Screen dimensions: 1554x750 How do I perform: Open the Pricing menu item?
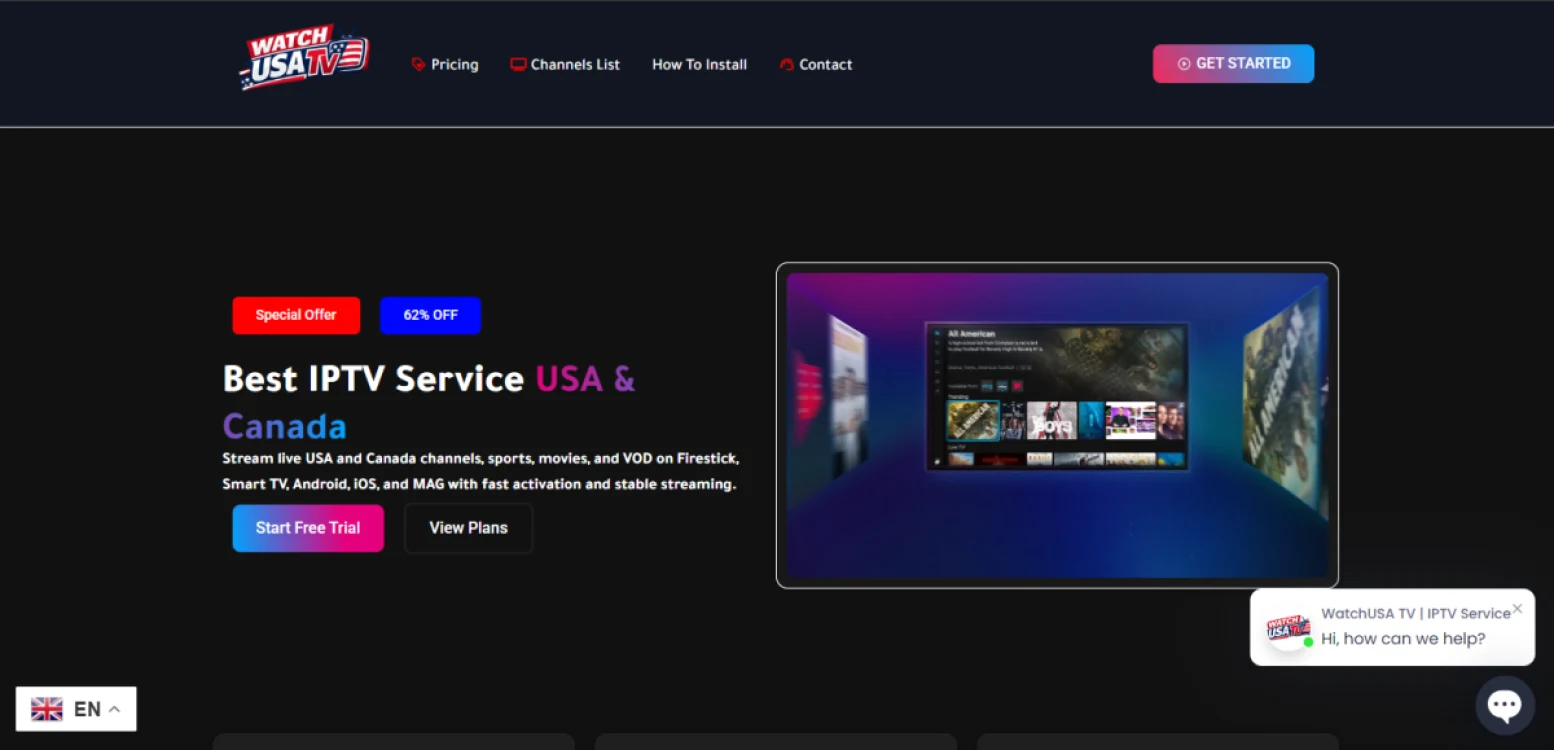[x=454, y=64]
